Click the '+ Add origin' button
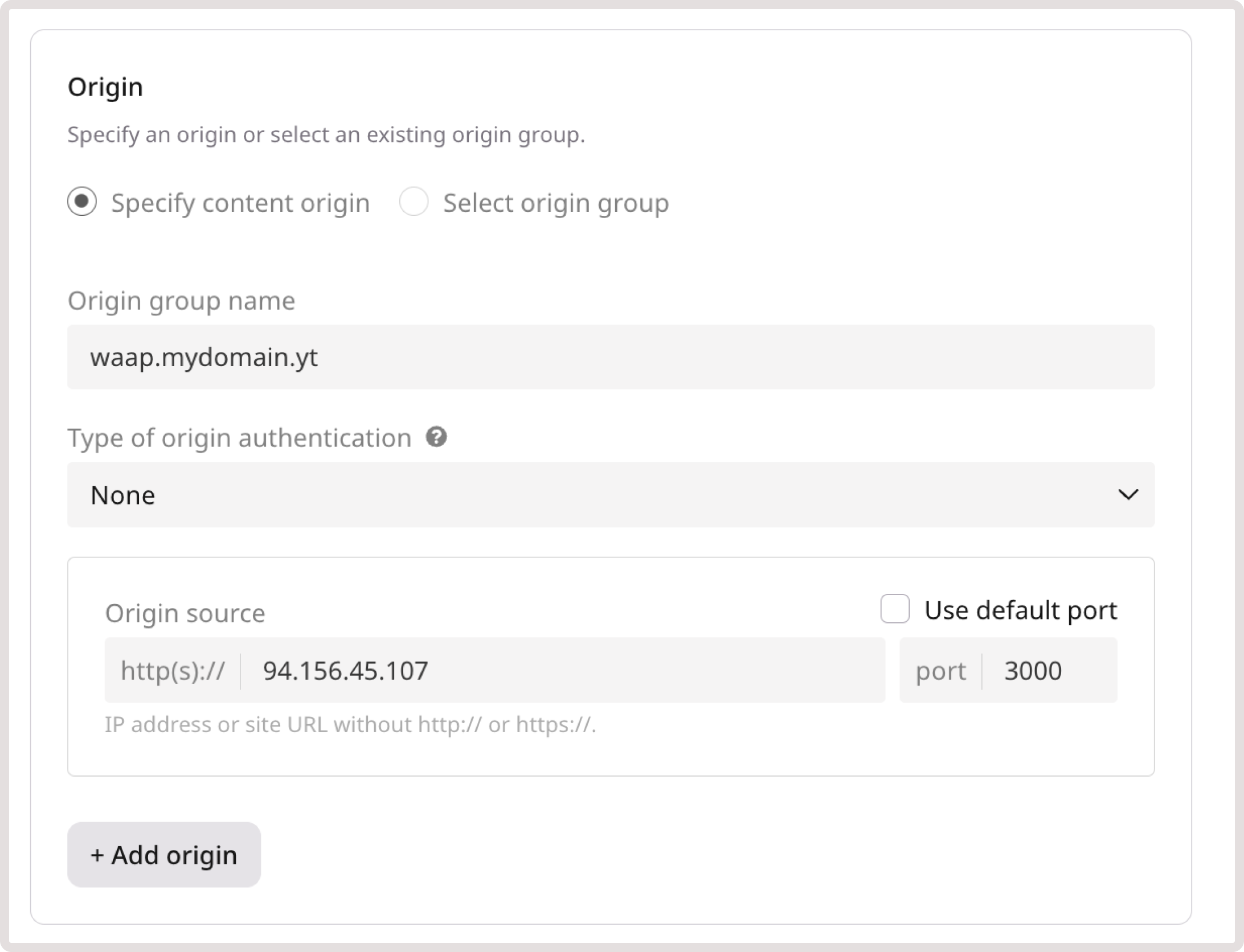 pos(163,855)
